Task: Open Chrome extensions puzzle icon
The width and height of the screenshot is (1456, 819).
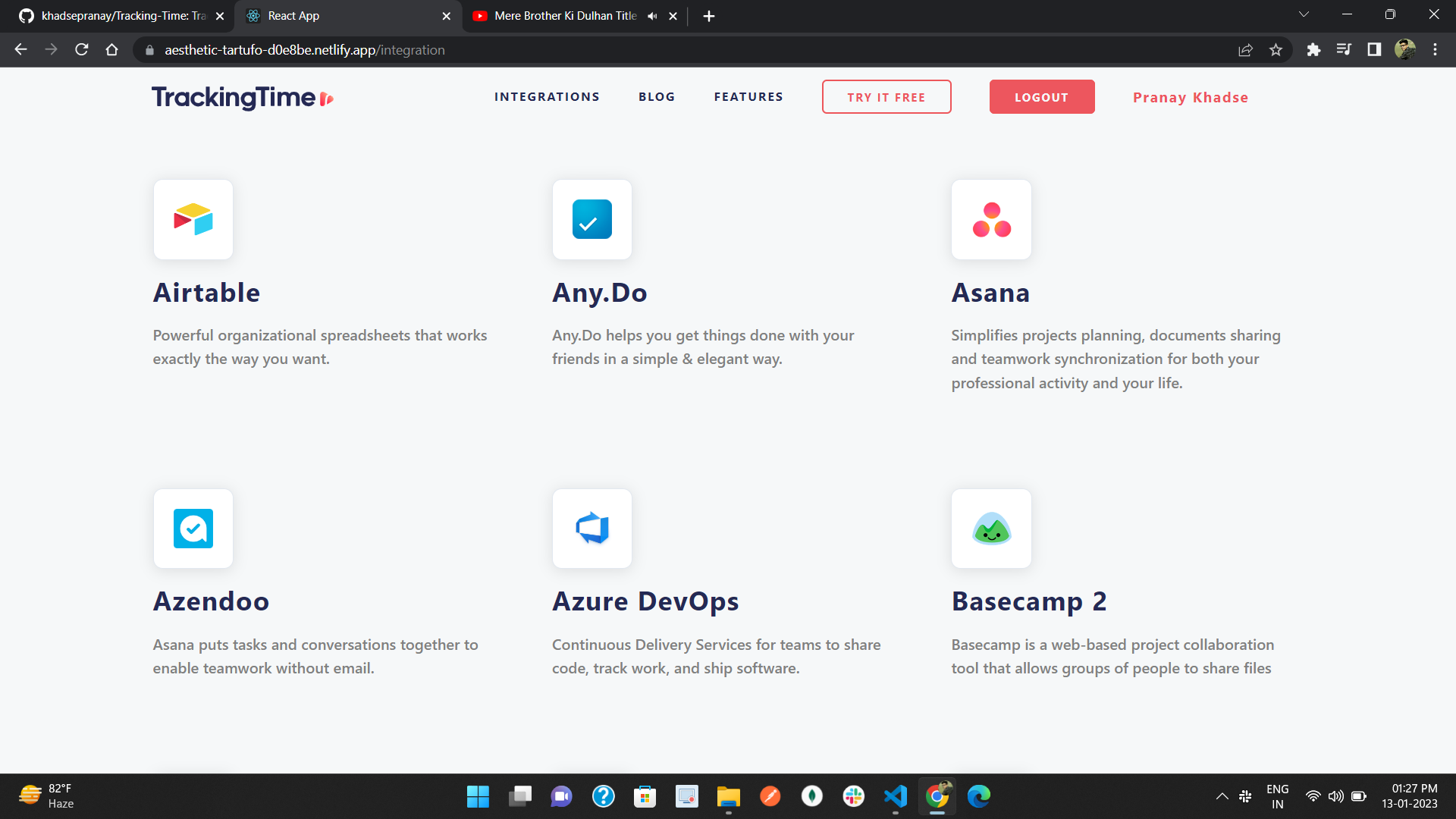Action: [x=1313, y=50]
